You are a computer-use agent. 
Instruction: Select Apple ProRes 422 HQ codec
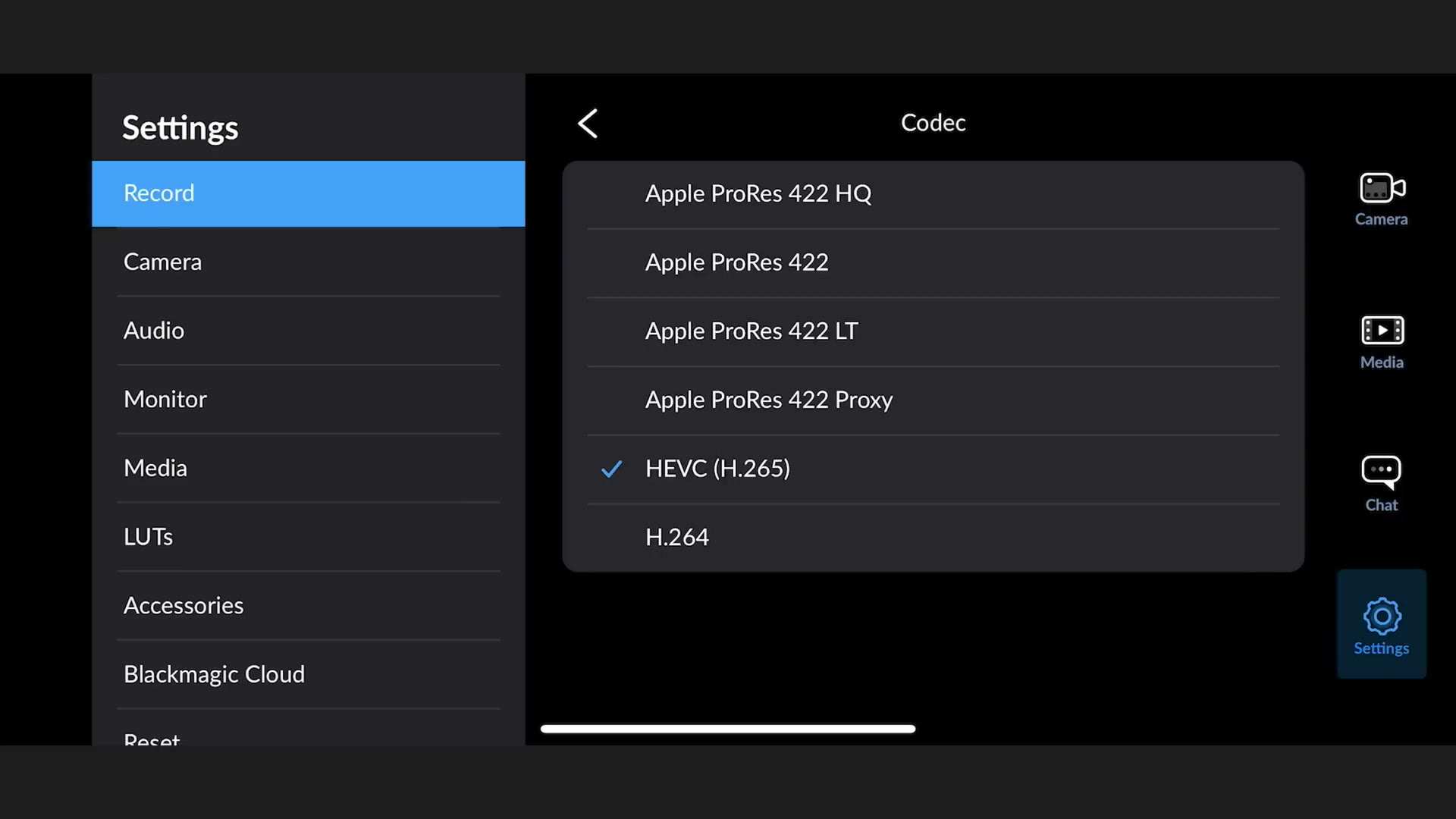tap(933, 194)
